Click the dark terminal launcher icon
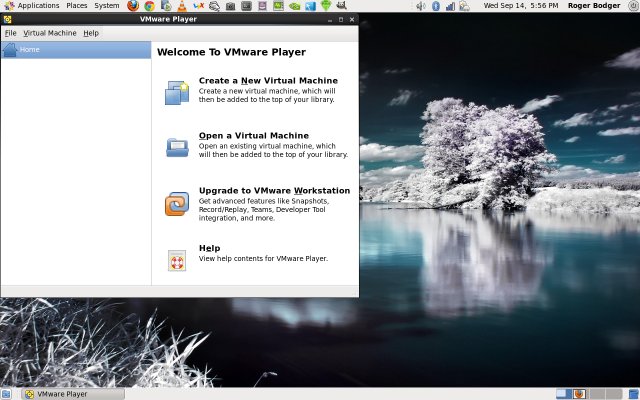 (x=246, y=6)
